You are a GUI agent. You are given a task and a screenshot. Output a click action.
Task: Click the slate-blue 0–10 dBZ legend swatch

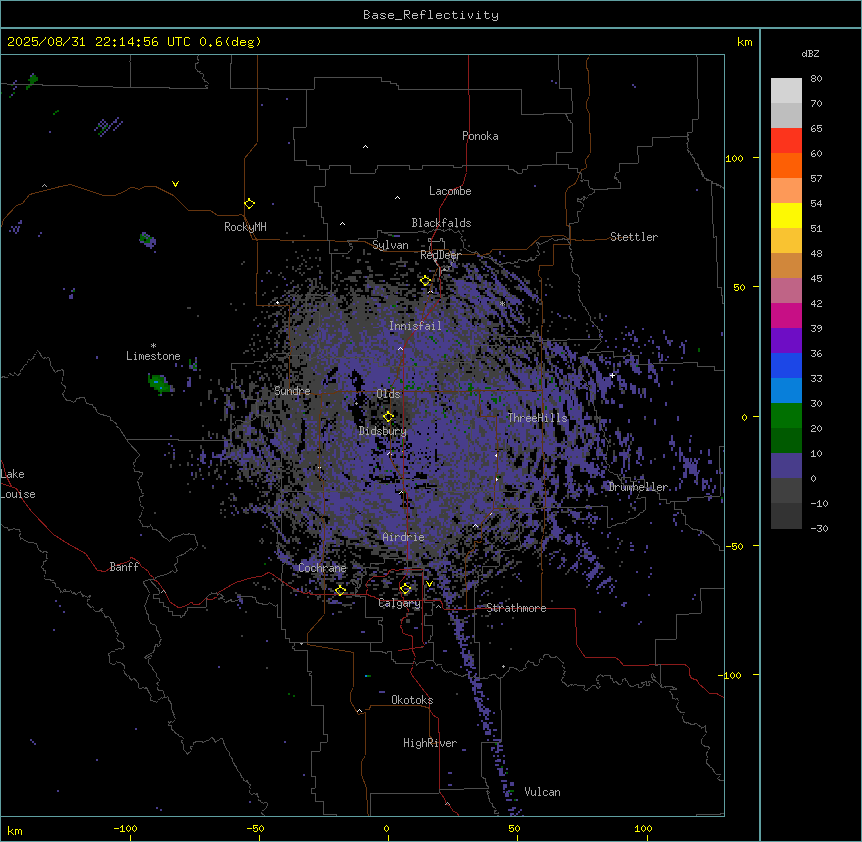click(786, 466)
